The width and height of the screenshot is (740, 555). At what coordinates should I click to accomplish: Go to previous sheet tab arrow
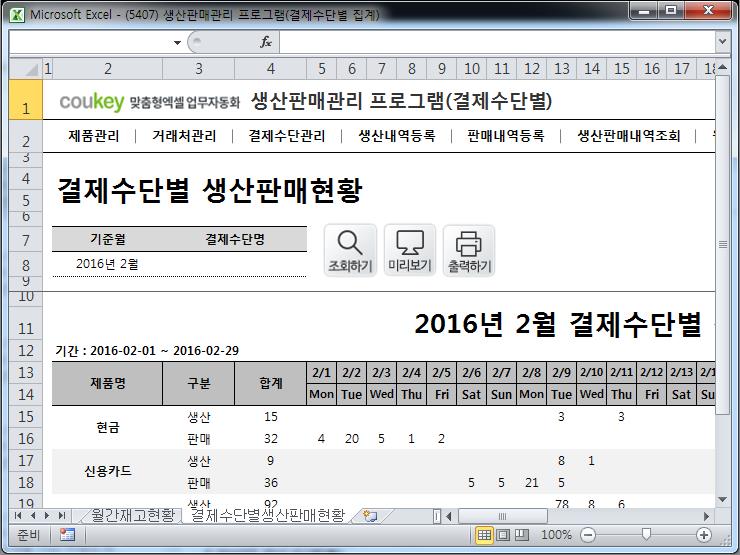click(x=33, y=515)
